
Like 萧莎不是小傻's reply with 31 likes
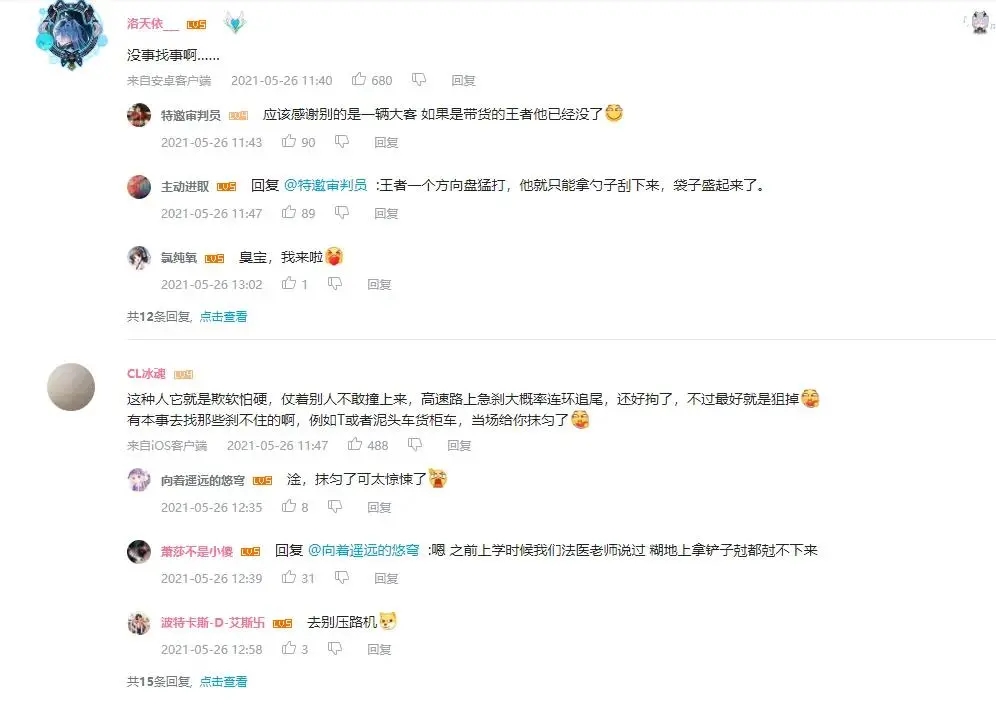pos(289,577)
